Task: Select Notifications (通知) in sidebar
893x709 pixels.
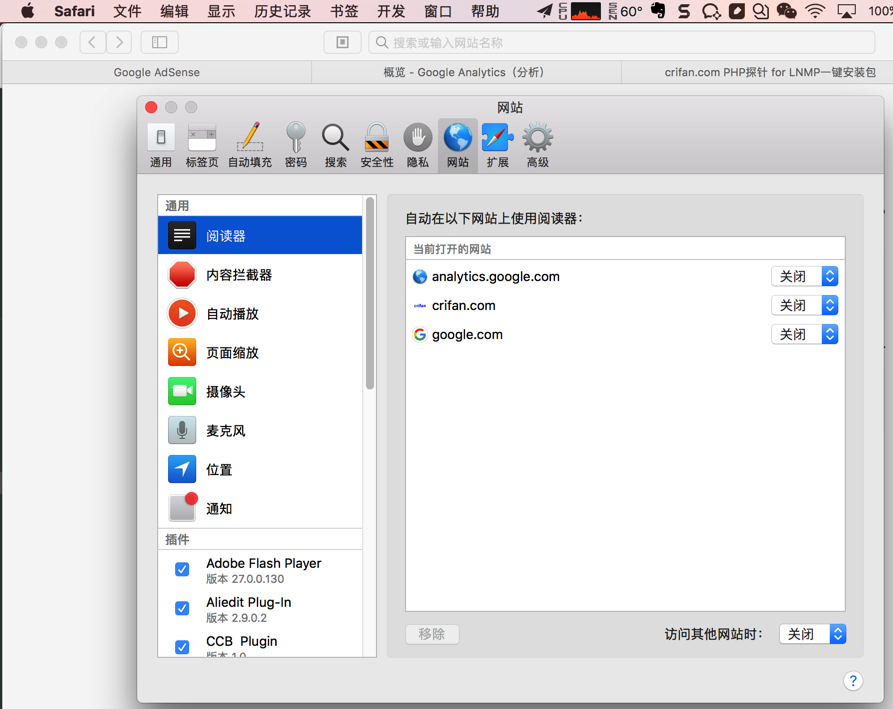Action: (260, 508)
